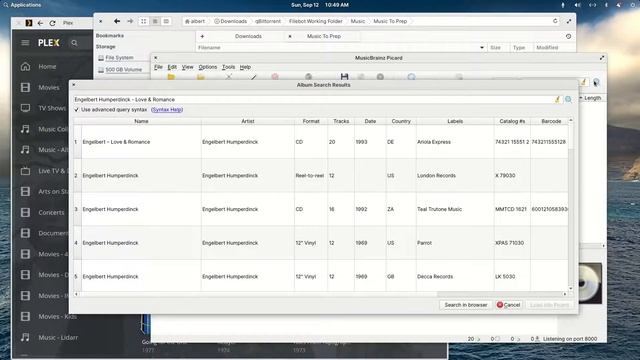The width and height of the screenshot is (640, 360).
Task: Open TV Shows in Plex sidebar
Action: [x=52, y=108]
